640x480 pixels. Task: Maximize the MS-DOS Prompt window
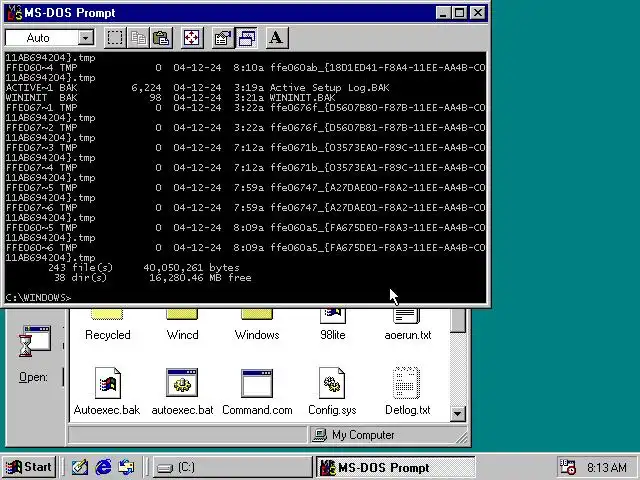459,13
